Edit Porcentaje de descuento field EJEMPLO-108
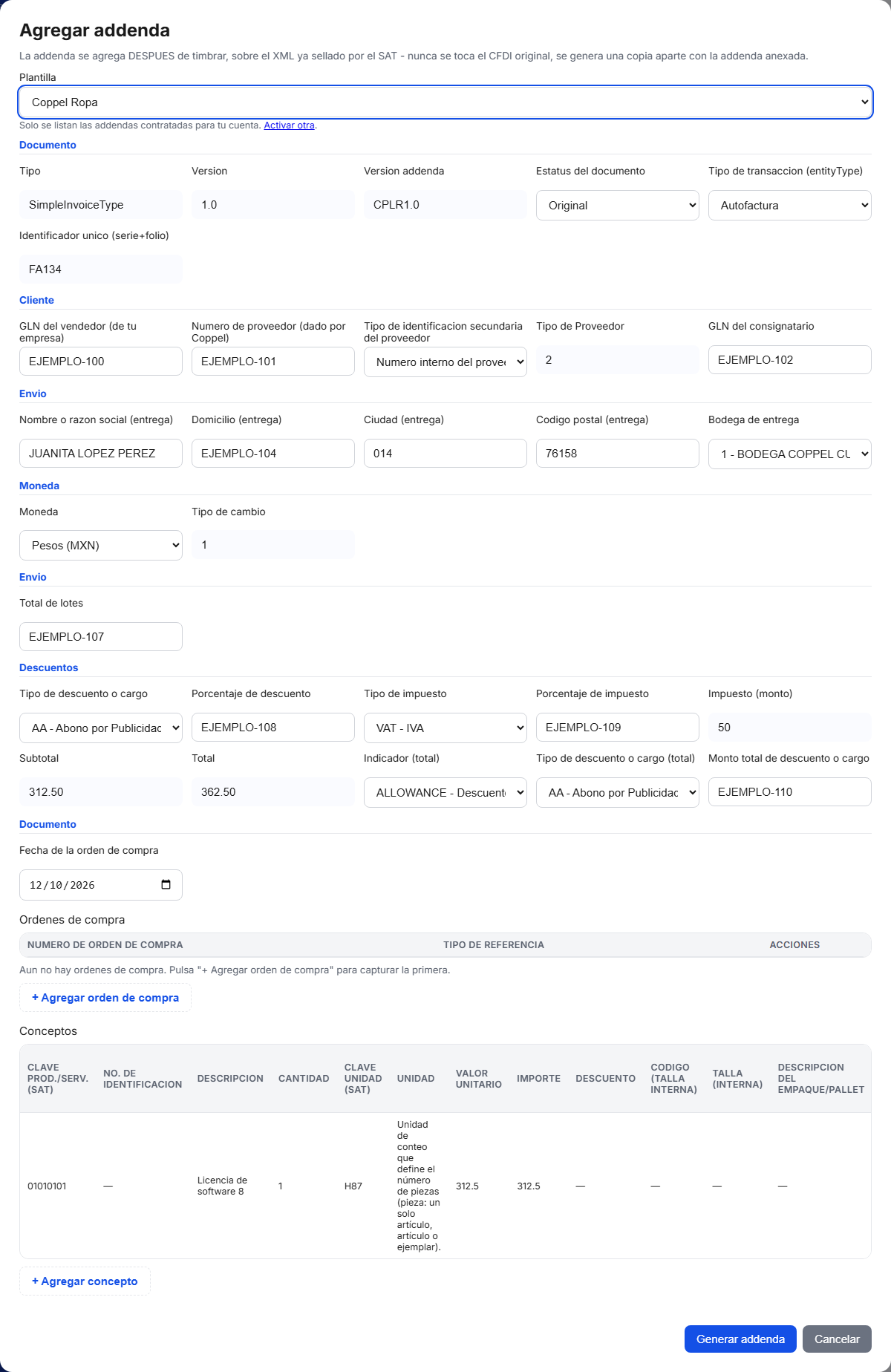Image resolution: width=891 pixels, height=1372 pixels. [273, 728]
